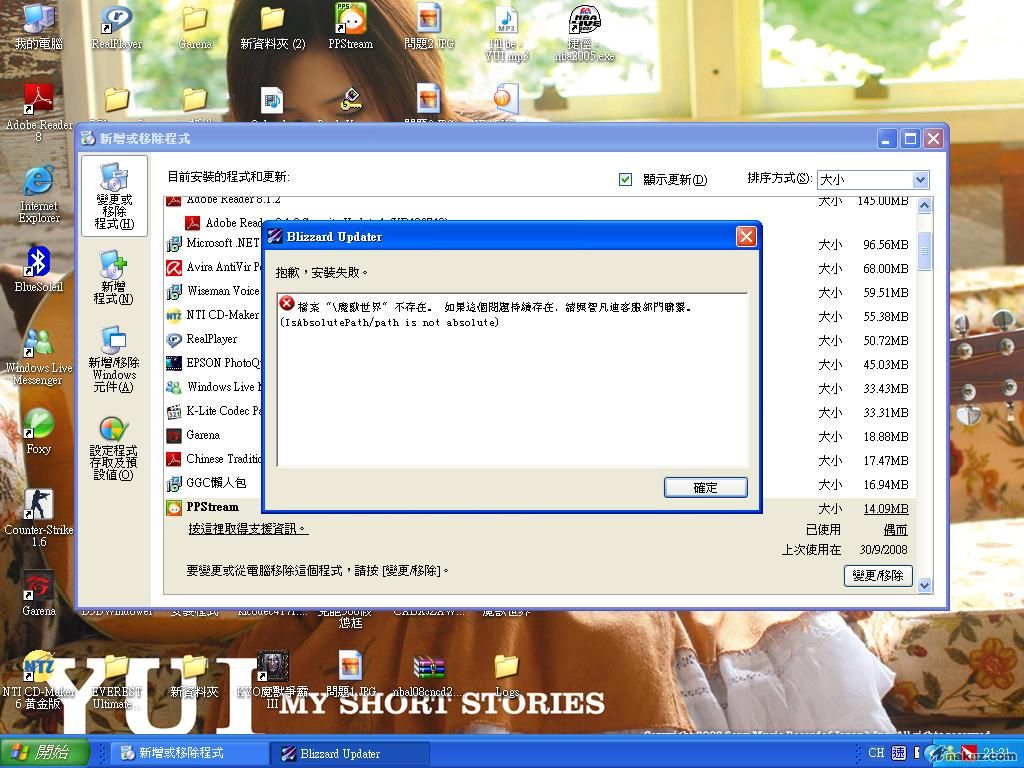Screen dimensions: 1024x768
Task: Open 新增/移除 Windows 元件 sidebar icon
Action: click(x=114, y=359)
